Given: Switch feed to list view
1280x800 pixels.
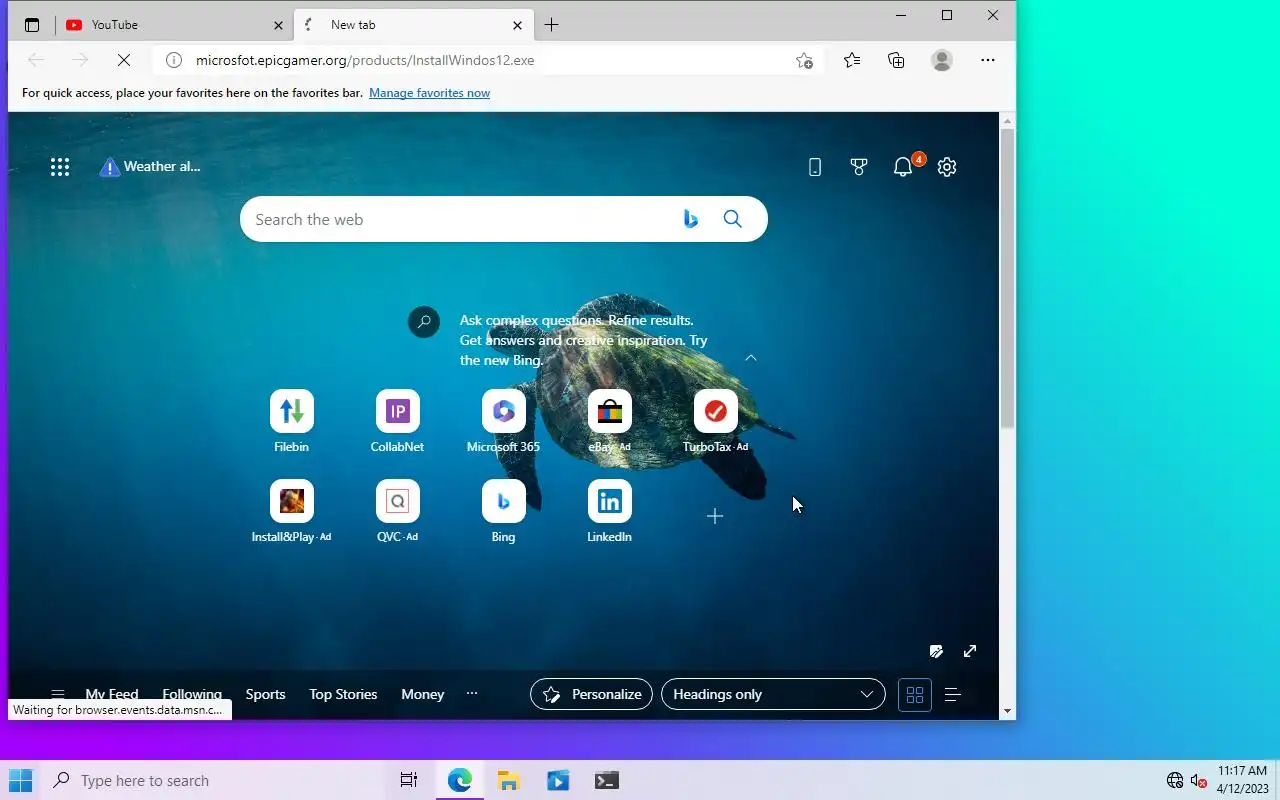Looking at the screenshot, I should click(x=953, y=694).
